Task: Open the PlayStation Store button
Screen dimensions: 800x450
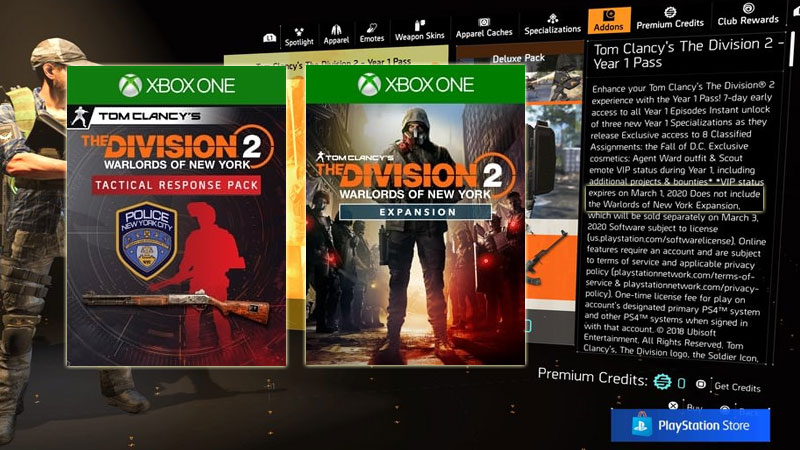Action: pos(690,425)
